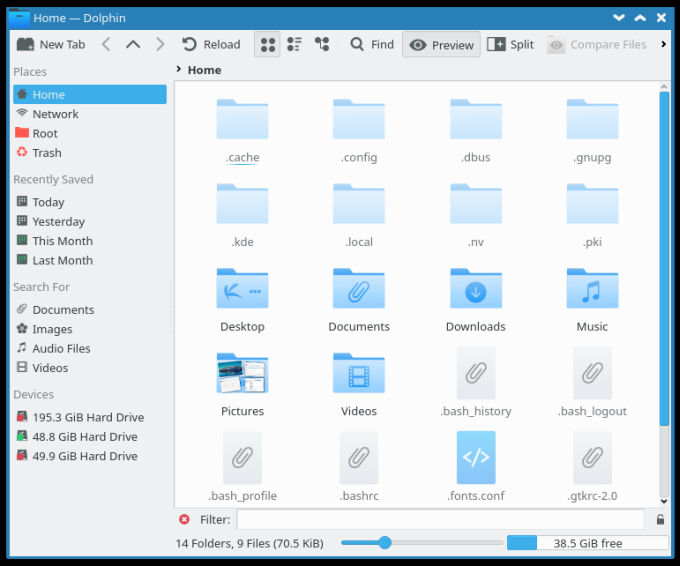
Task: Click the Reload button
Action: (211, 44)
